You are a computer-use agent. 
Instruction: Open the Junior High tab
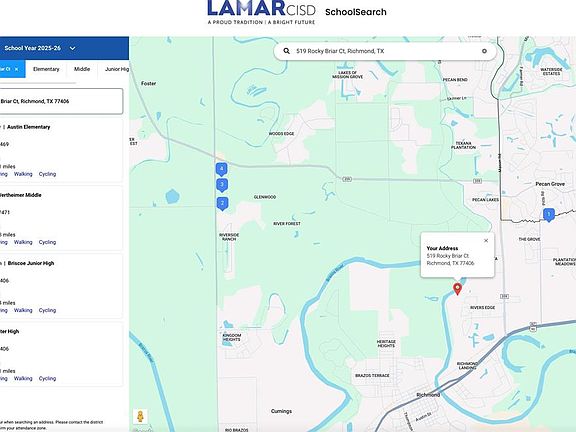point(117,69)
